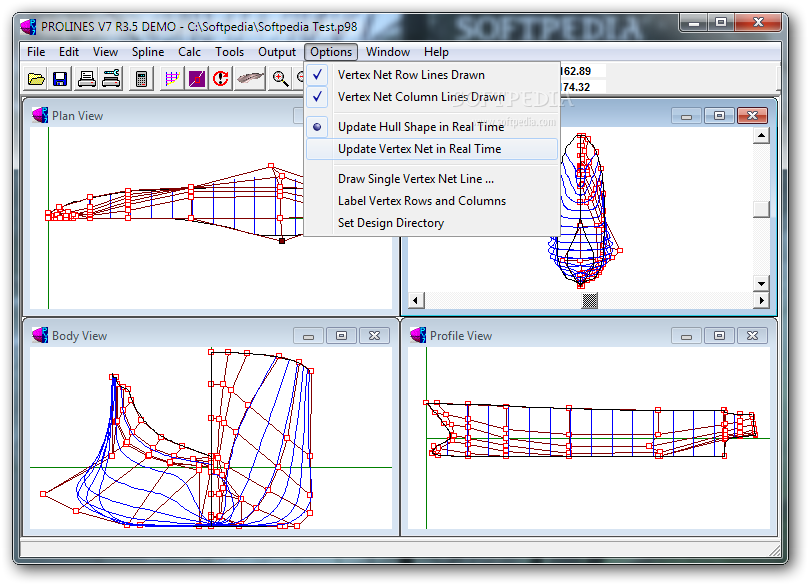Image resolution: width=809 pixels, height=585 pixels.
Task: Click the vertical scrollbar thumb
Action: pyautogui.click(x=762, y=209)
